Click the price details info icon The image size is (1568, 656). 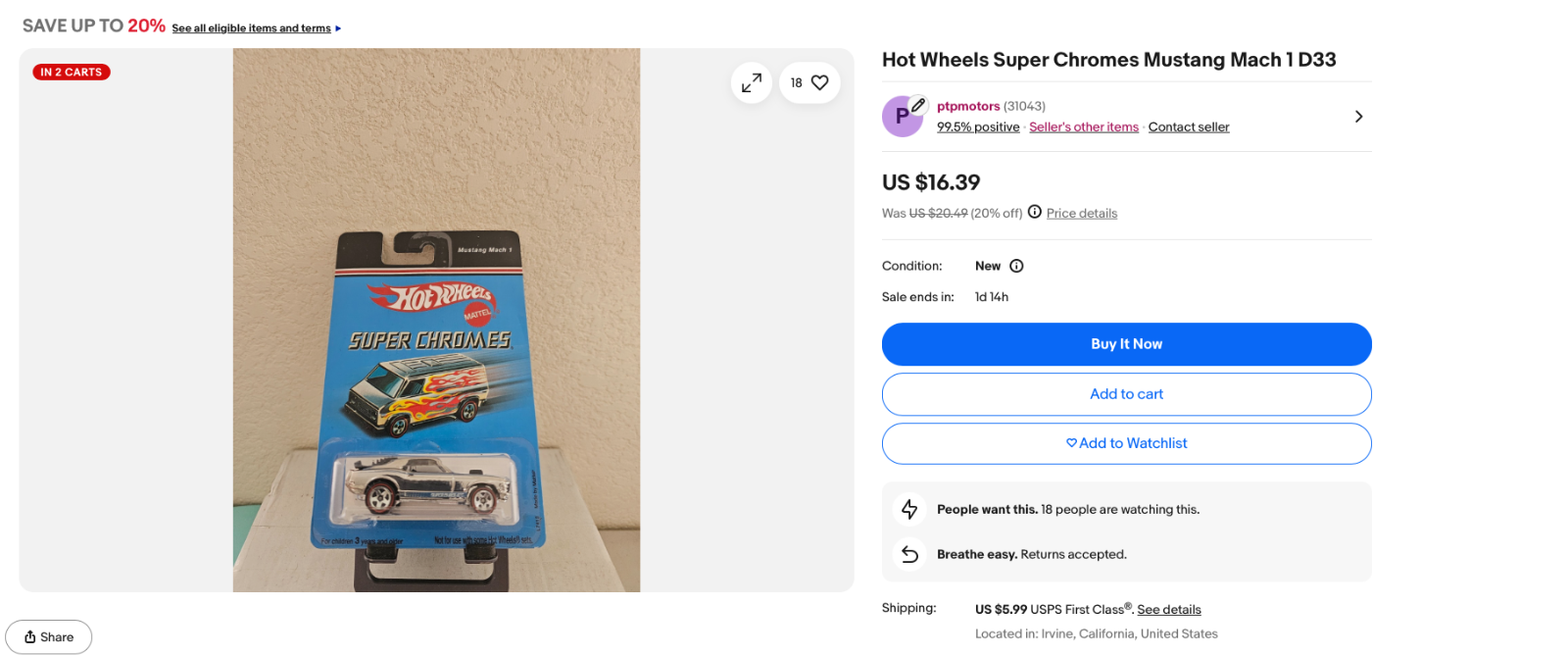tap(1034, 212)
